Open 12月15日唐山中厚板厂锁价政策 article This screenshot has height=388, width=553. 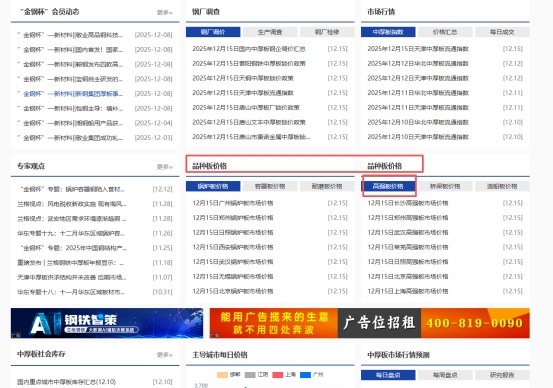(246, 108)
